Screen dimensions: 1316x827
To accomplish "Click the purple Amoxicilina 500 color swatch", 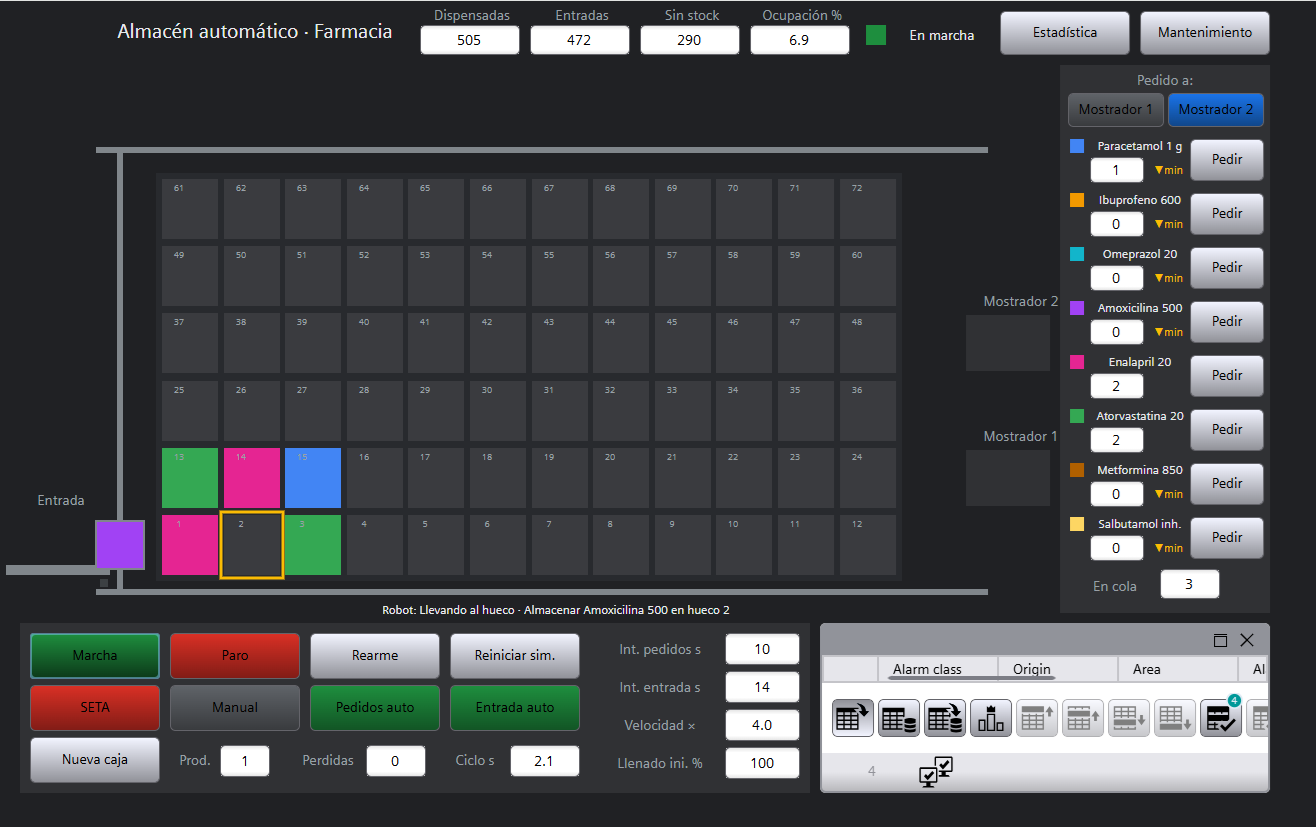I will click(1077, 308).
